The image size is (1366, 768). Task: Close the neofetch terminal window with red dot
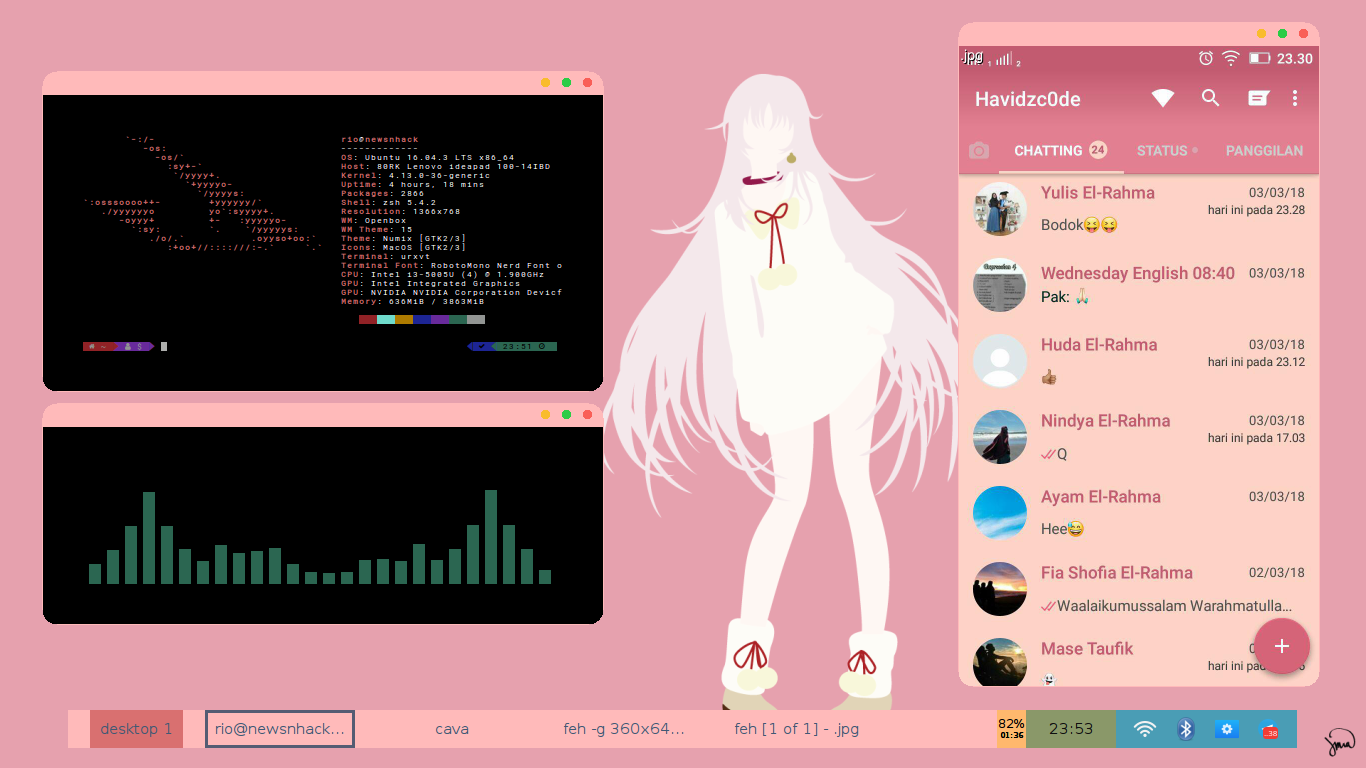tap(587, 82)
